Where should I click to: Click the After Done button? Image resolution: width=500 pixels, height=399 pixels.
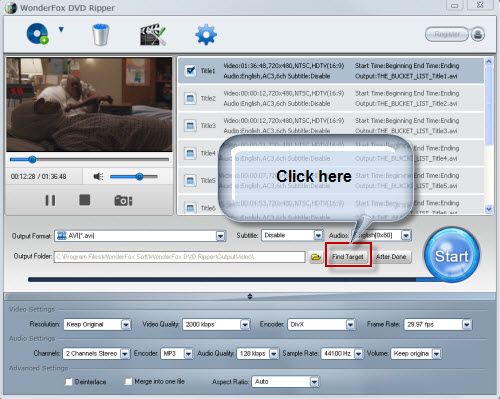coord(391,257)
